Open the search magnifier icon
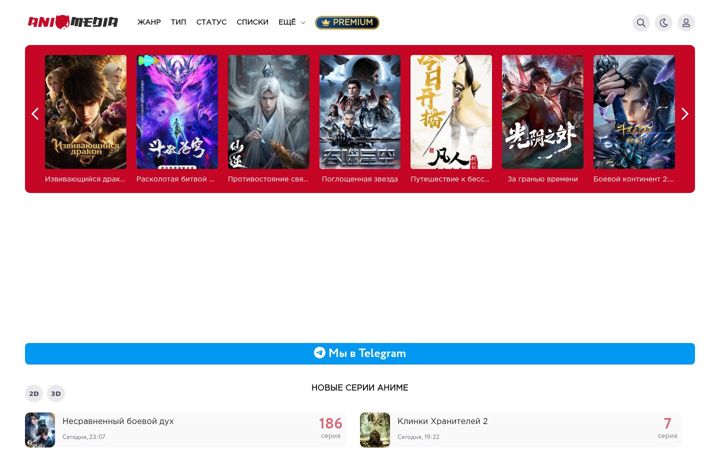The width and height of the screenshot is (720, 450). tap(641, 22)
